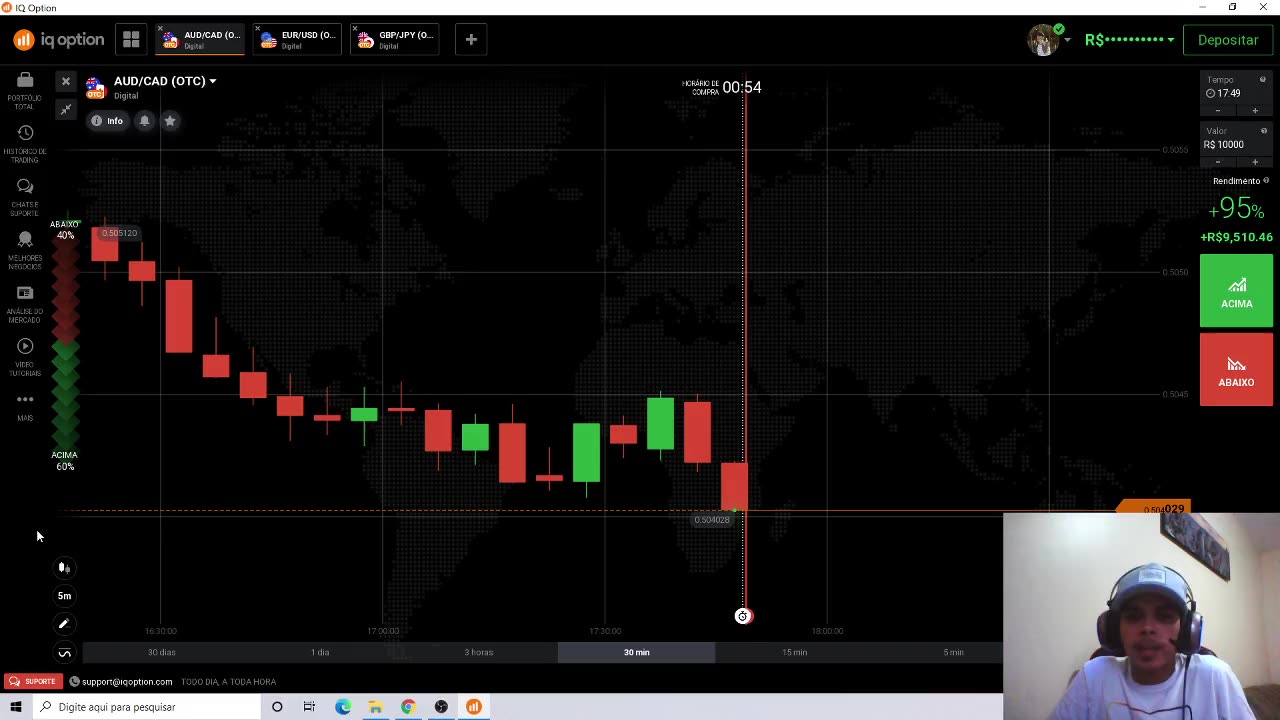The image size is (1280, 720).
Task: Click the red Suporte button
Action: coord(32,682)
